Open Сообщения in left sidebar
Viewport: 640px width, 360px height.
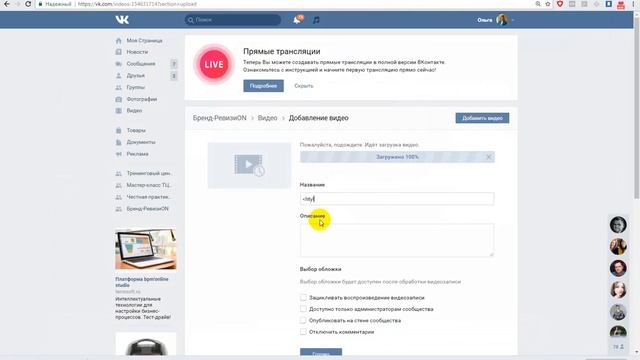pyautogui.click(x=141, y=64)
